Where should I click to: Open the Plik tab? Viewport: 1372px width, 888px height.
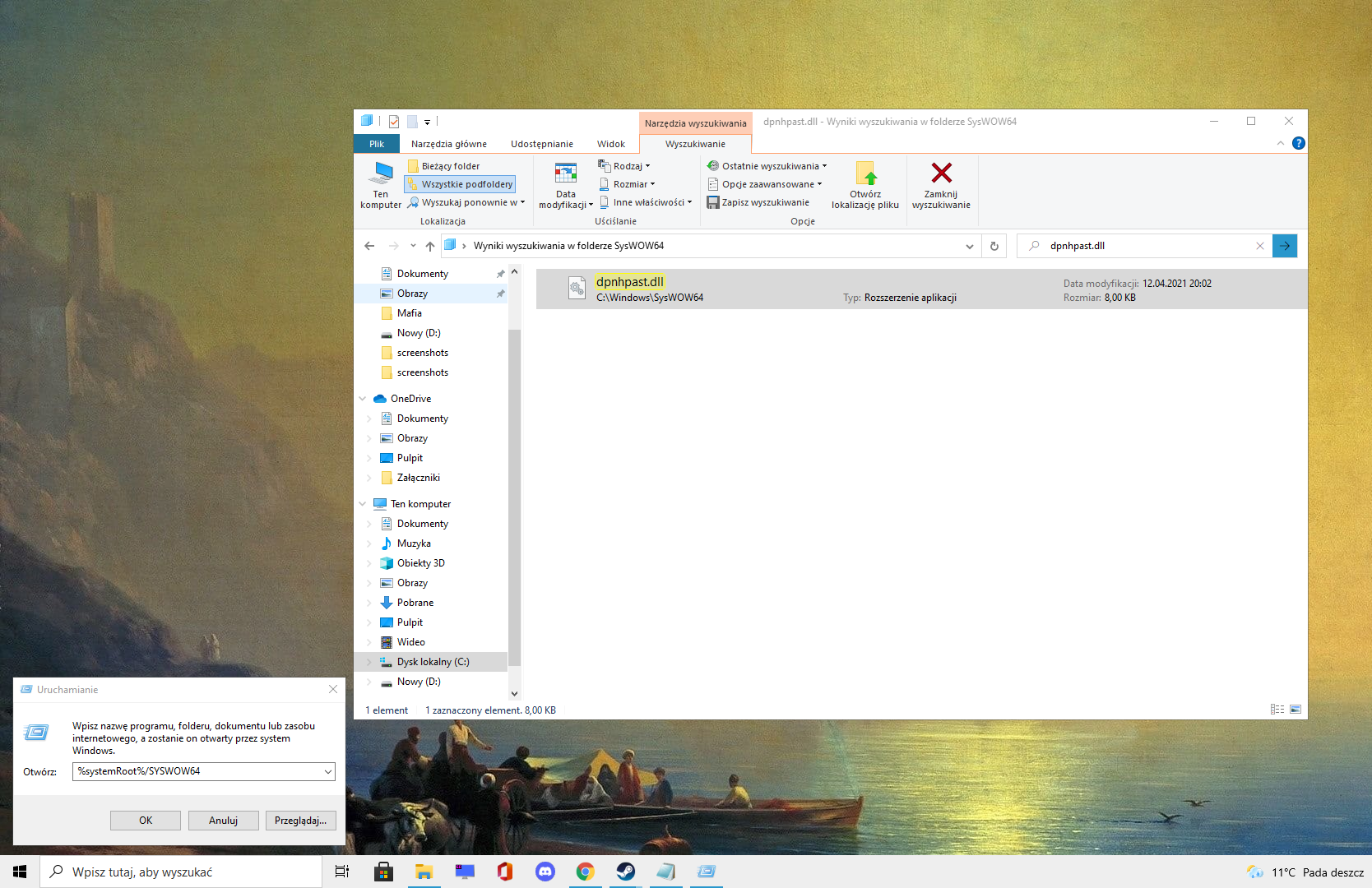377,144
